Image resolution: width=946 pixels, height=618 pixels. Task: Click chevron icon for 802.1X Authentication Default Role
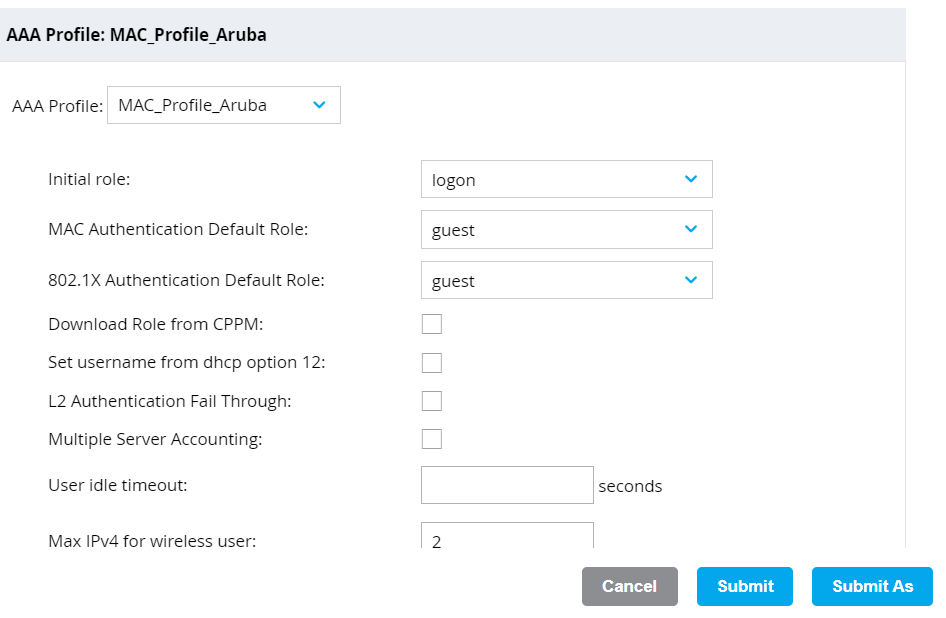tap(691, 279)
